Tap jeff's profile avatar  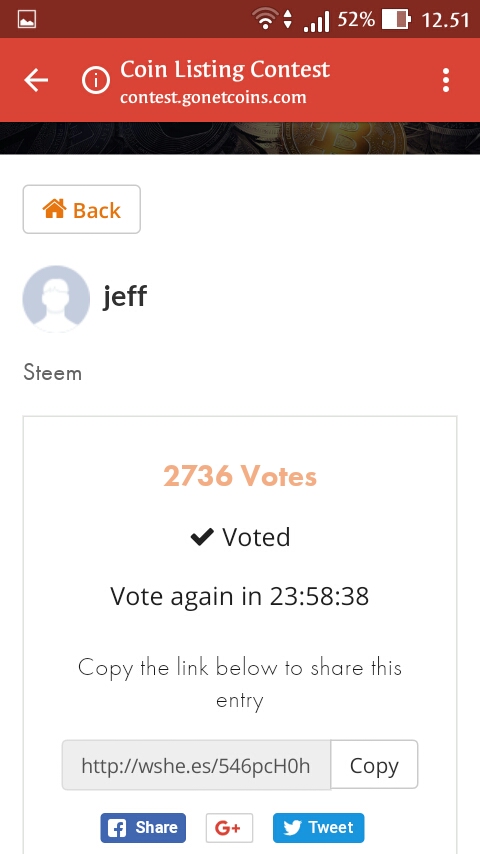click(56, 298)
